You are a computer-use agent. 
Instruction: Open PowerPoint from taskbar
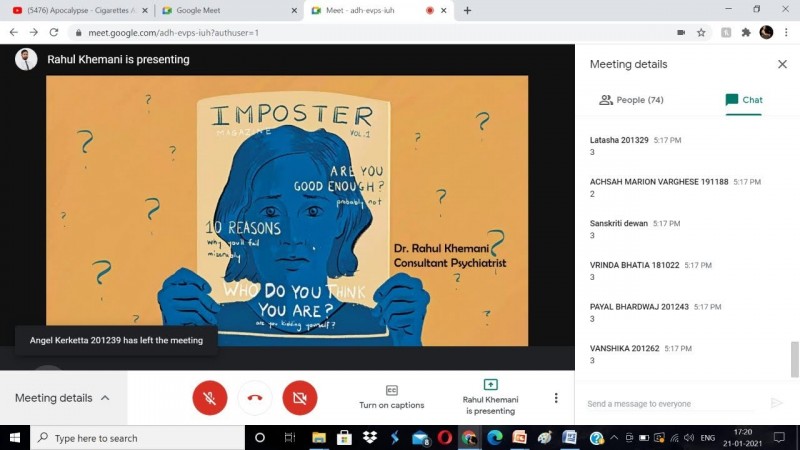point(519,438)
